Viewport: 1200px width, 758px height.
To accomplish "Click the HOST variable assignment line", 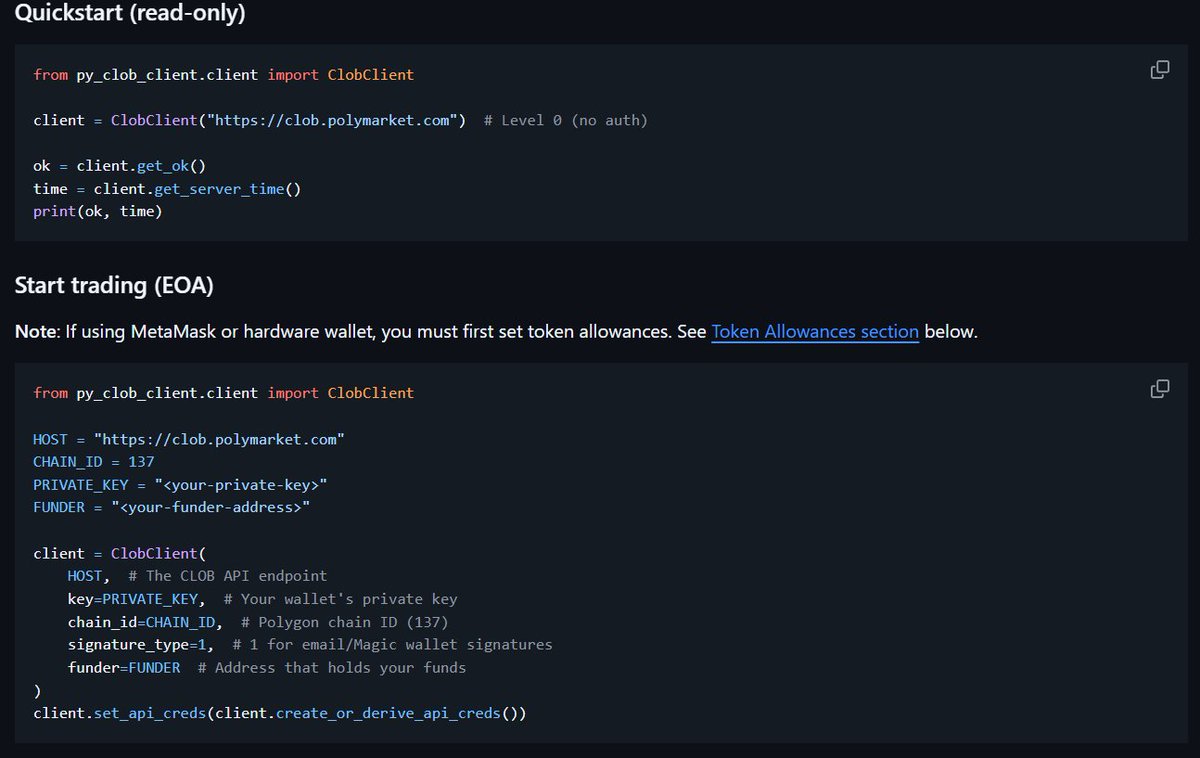I will [x=189, y=439].
